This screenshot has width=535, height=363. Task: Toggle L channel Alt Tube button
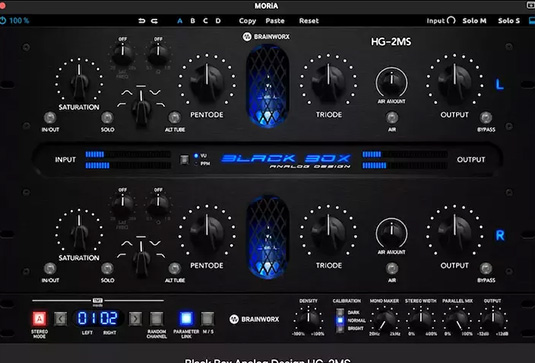pos(175,118)
